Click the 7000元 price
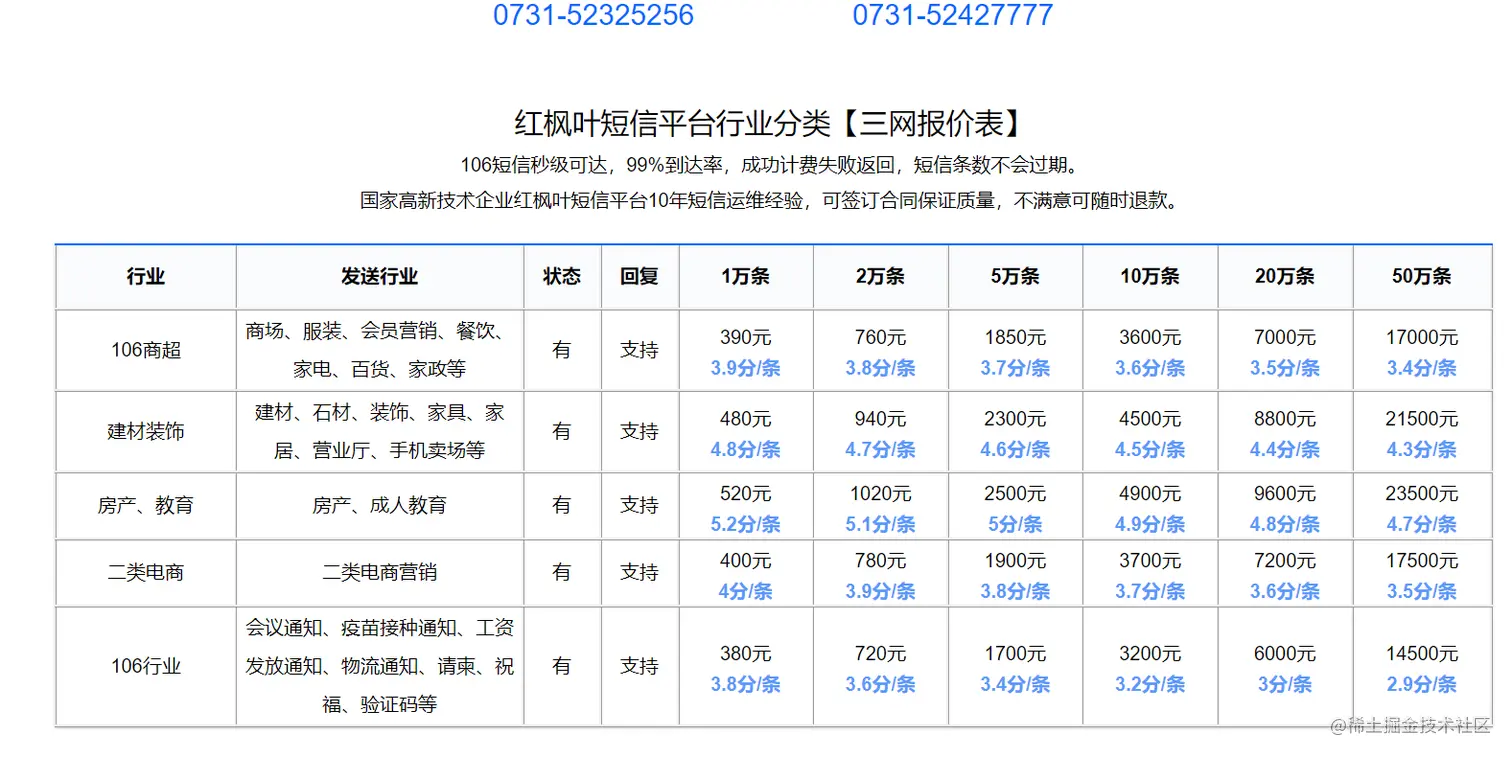Viewport: 1512px width, 757px height. (x=1285, y=338)
